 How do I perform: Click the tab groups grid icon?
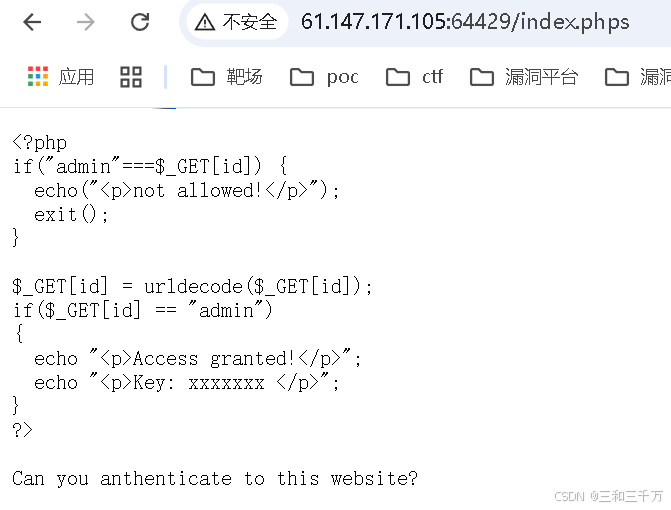coord(131,77)
